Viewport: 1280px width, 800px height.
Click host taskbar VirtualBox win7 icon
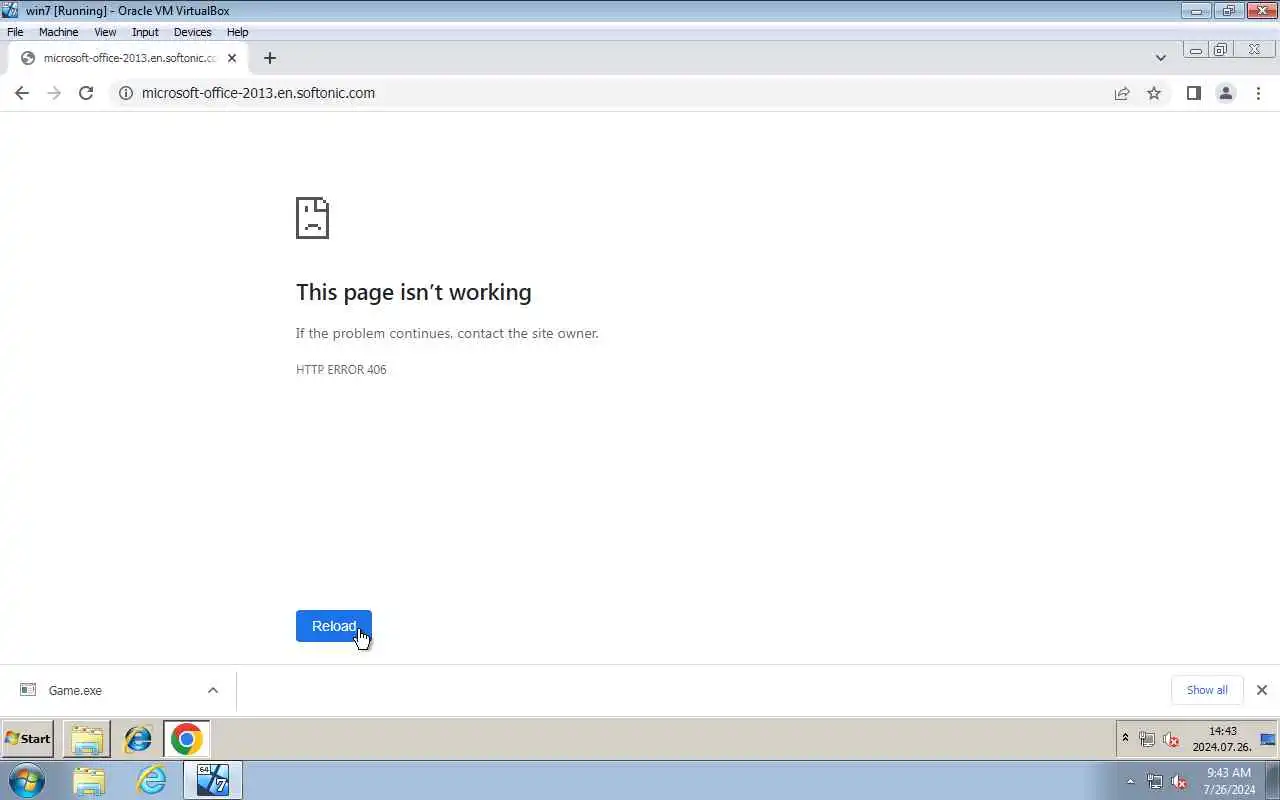[x=212, y=780]
